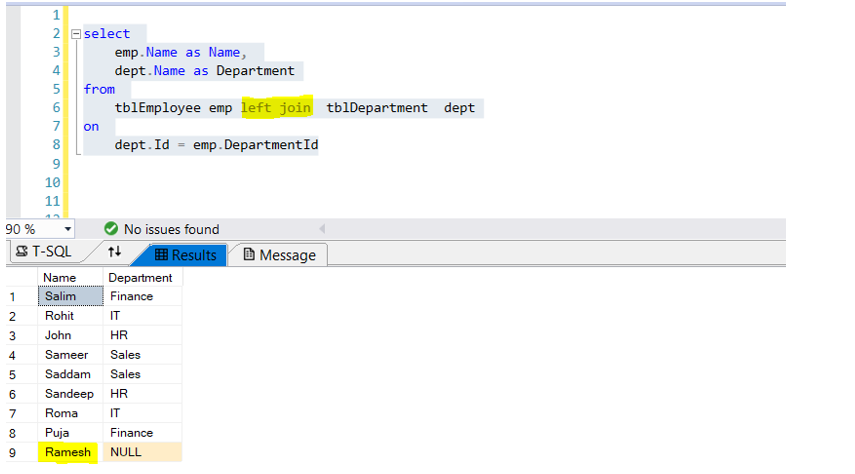
Task: Click 'dept.Id' on line 8
Action: point(142,145)
